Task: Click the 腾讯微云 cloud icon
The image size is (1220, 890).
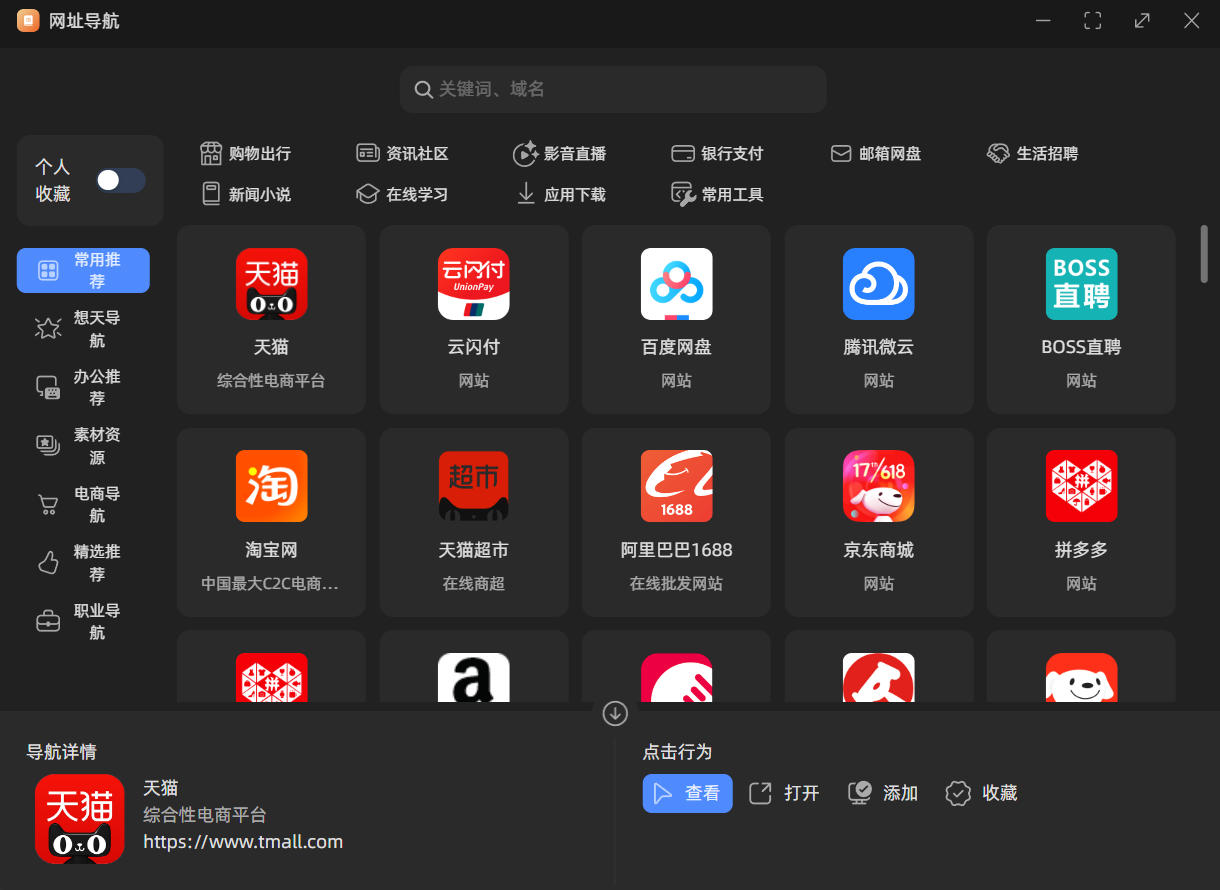Action: 878,284
